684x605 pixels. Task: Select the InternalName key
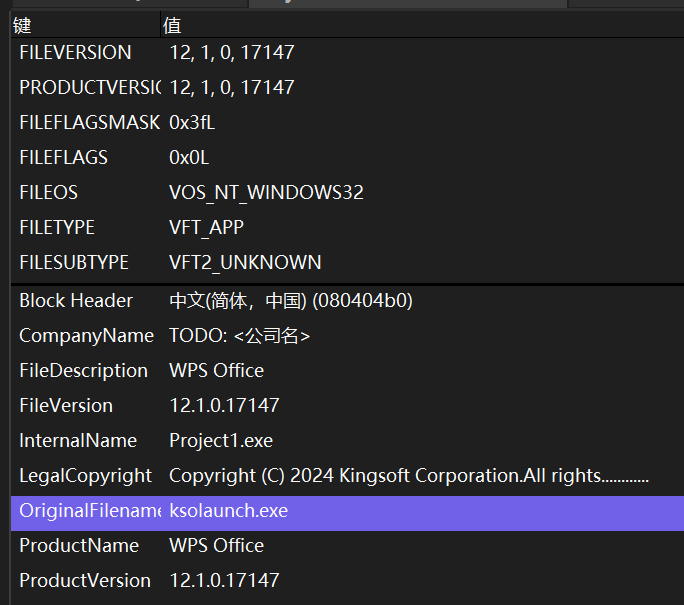[x=78, y=440]
